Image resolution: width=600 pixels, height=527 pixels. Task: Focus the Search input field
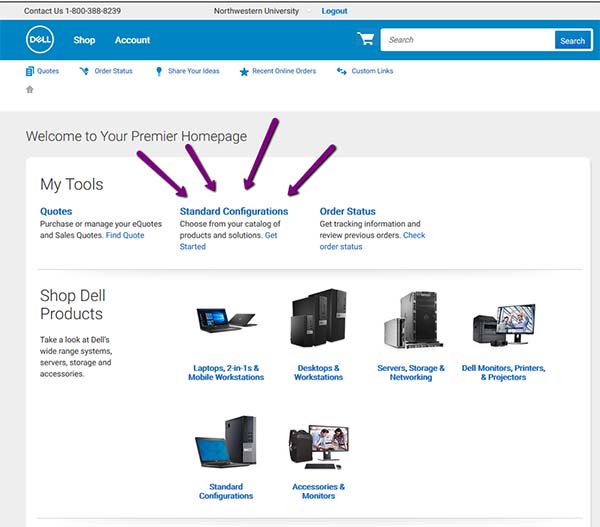click(468, 40)
